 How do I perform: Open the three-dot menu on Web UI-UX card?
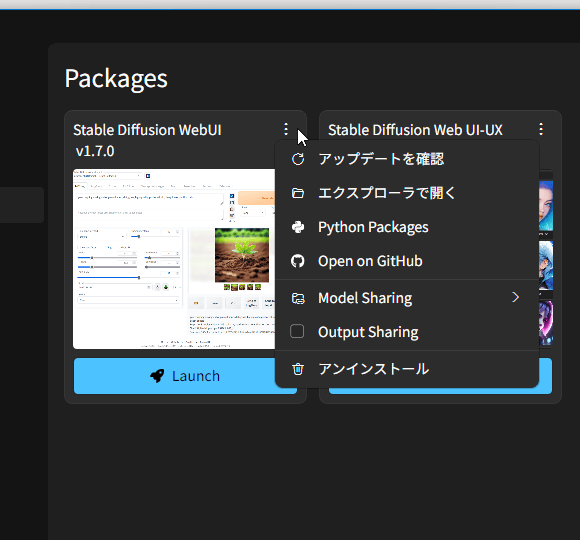pos(541,129)
